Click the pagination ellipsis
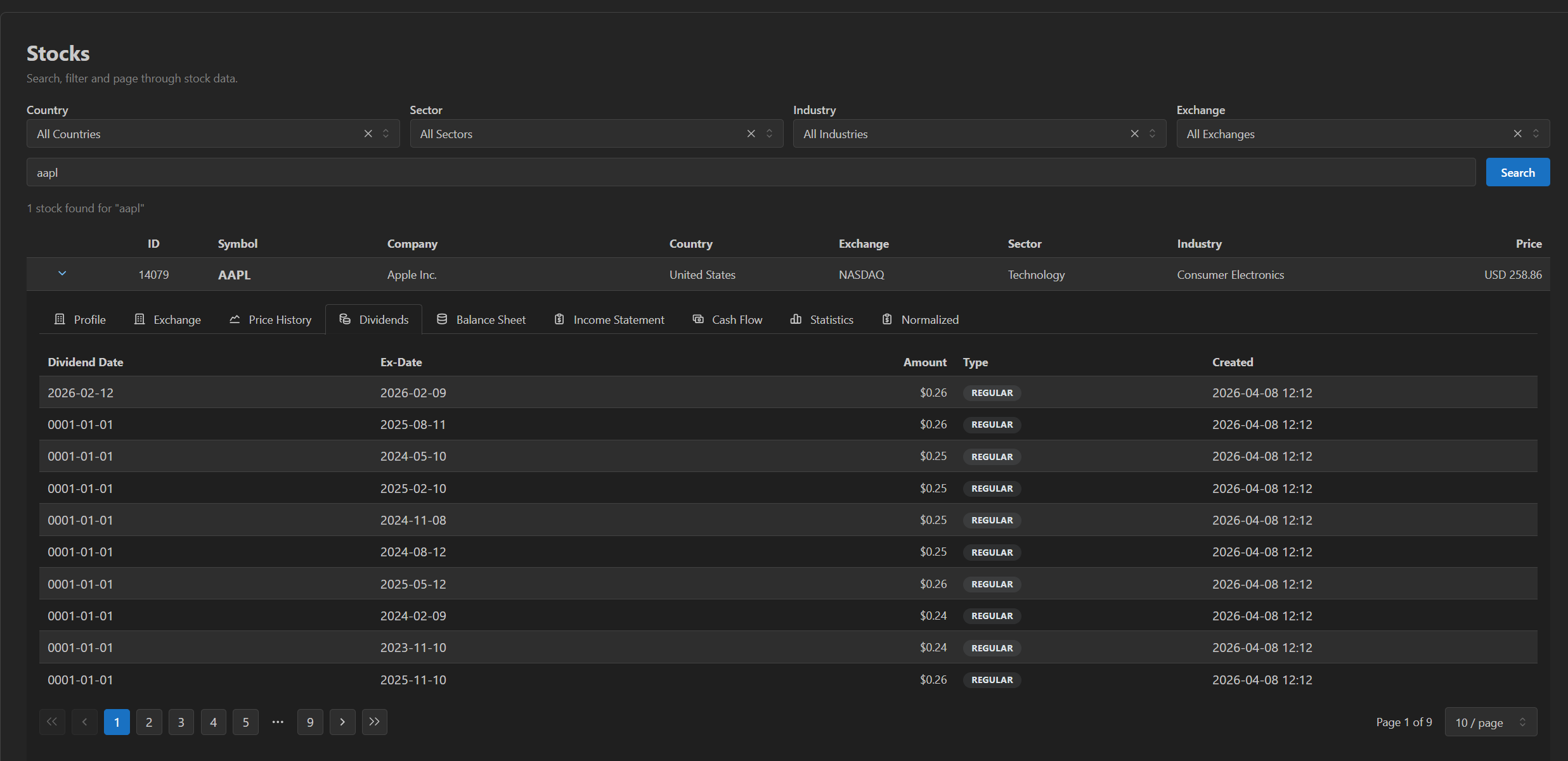 pyautogui.click(x=278, y=722)
